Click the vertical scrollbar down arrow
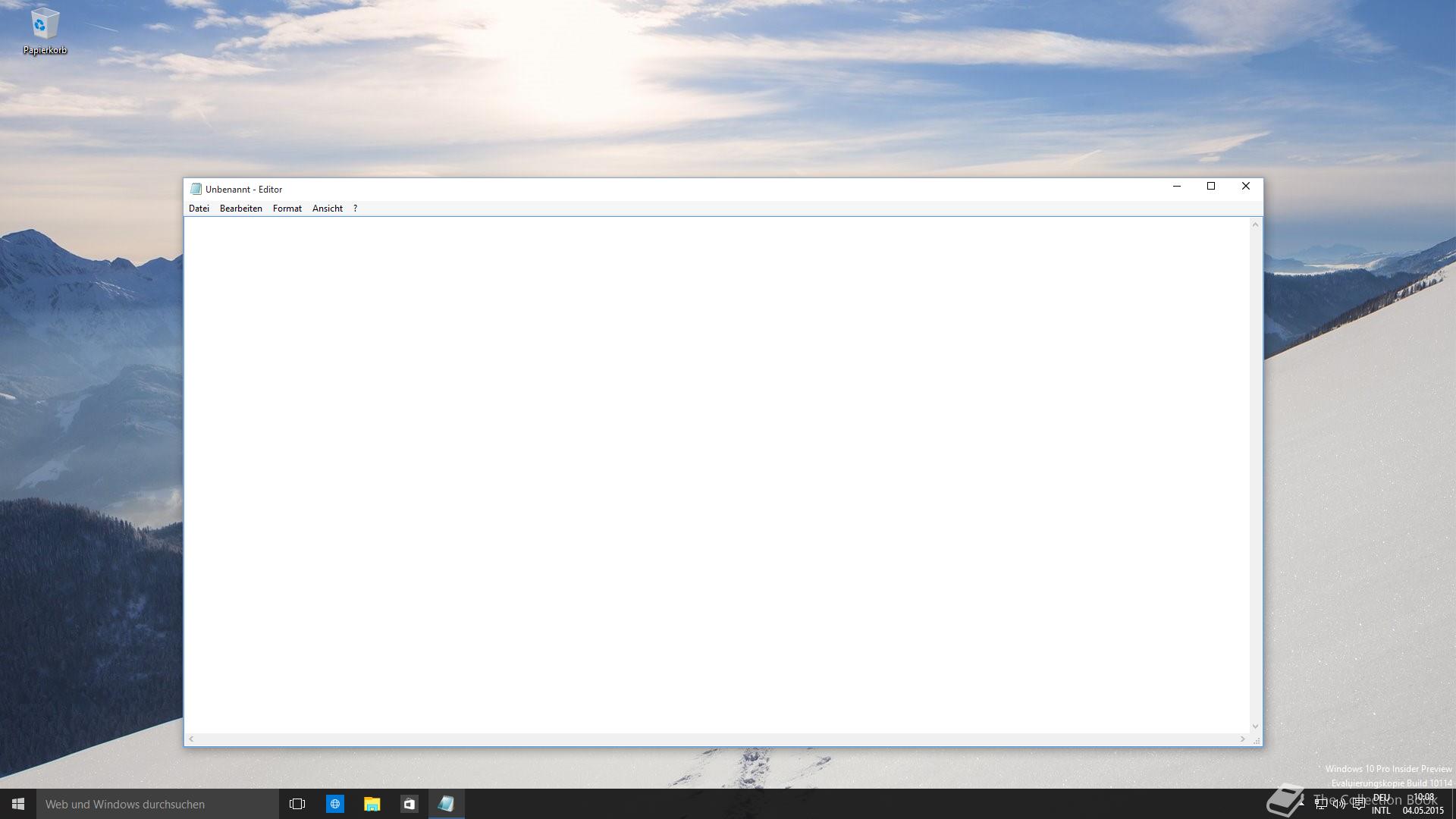The width and height of the screenshot is (1456, 819). click(1255, 726)
